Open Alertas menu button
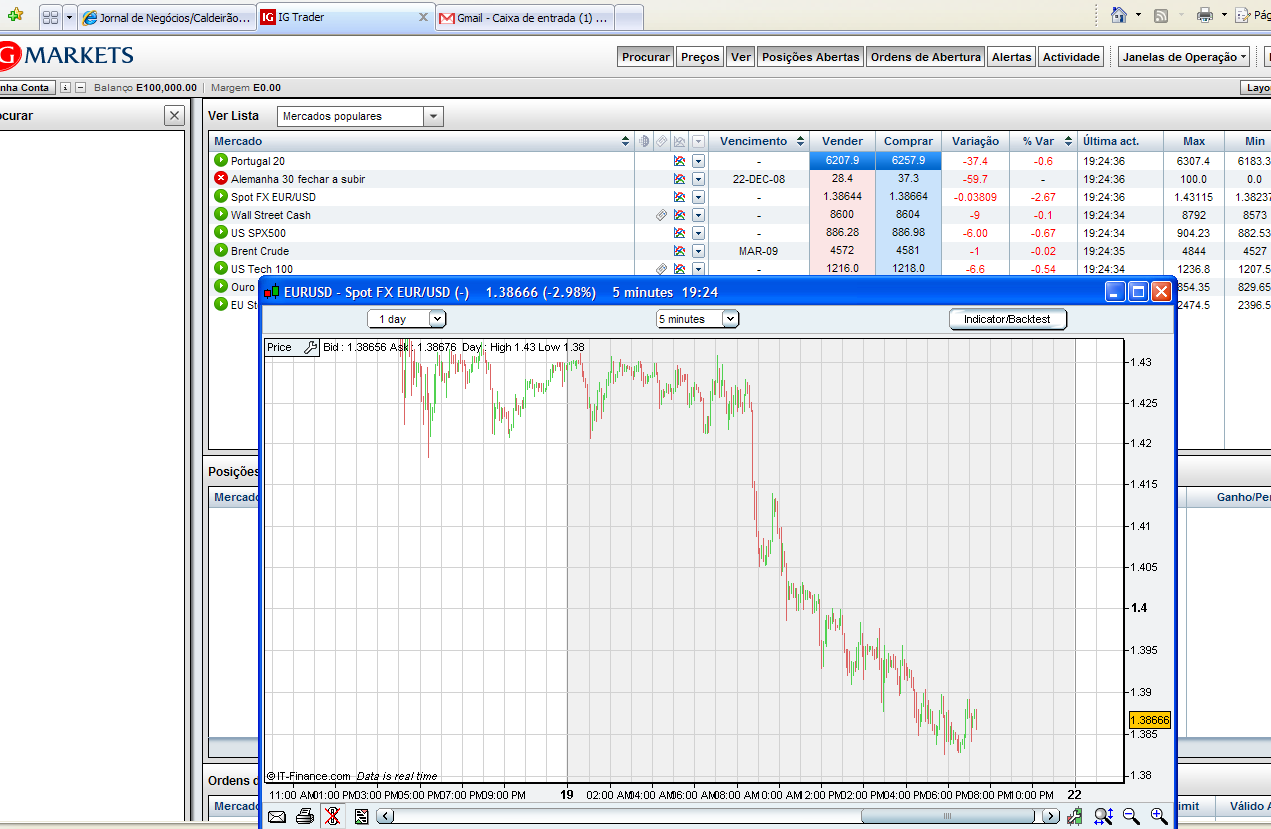Viewport: 1271px width, 829px height. (x=1011, y=57)
